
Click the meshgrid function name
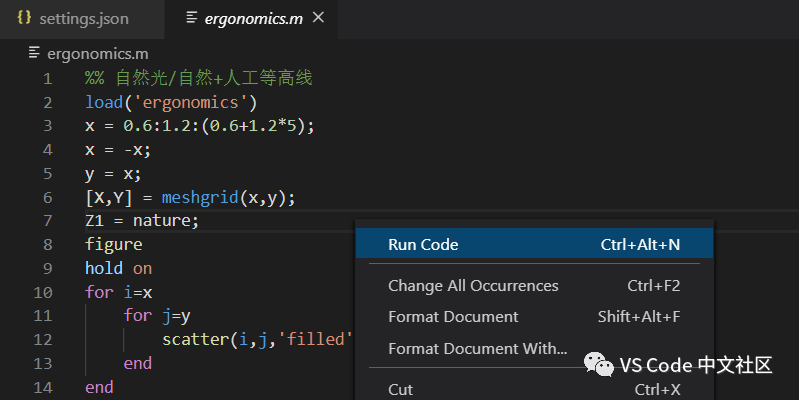click(x=200, y=197)
